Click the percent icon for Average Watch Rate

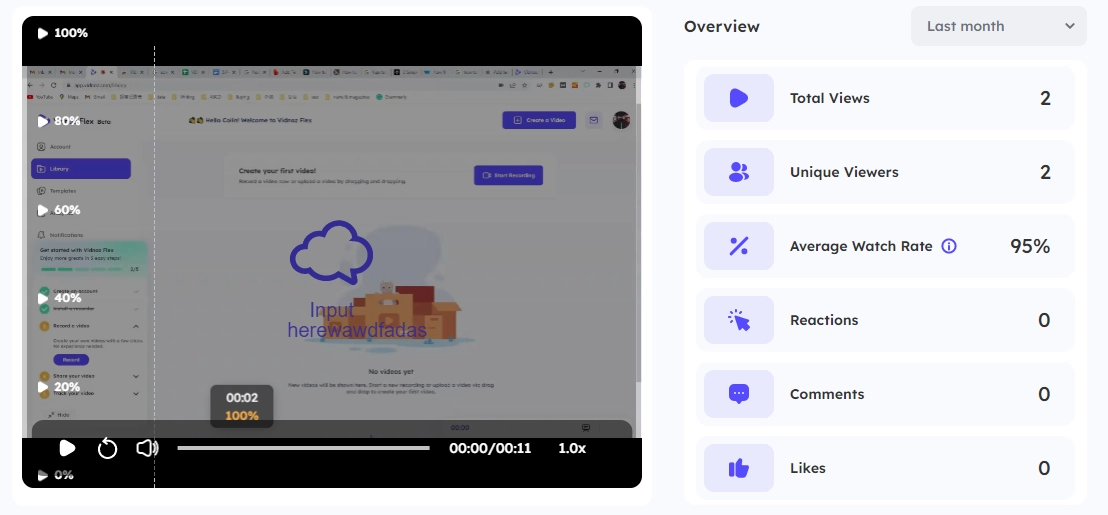click(739, 246)
